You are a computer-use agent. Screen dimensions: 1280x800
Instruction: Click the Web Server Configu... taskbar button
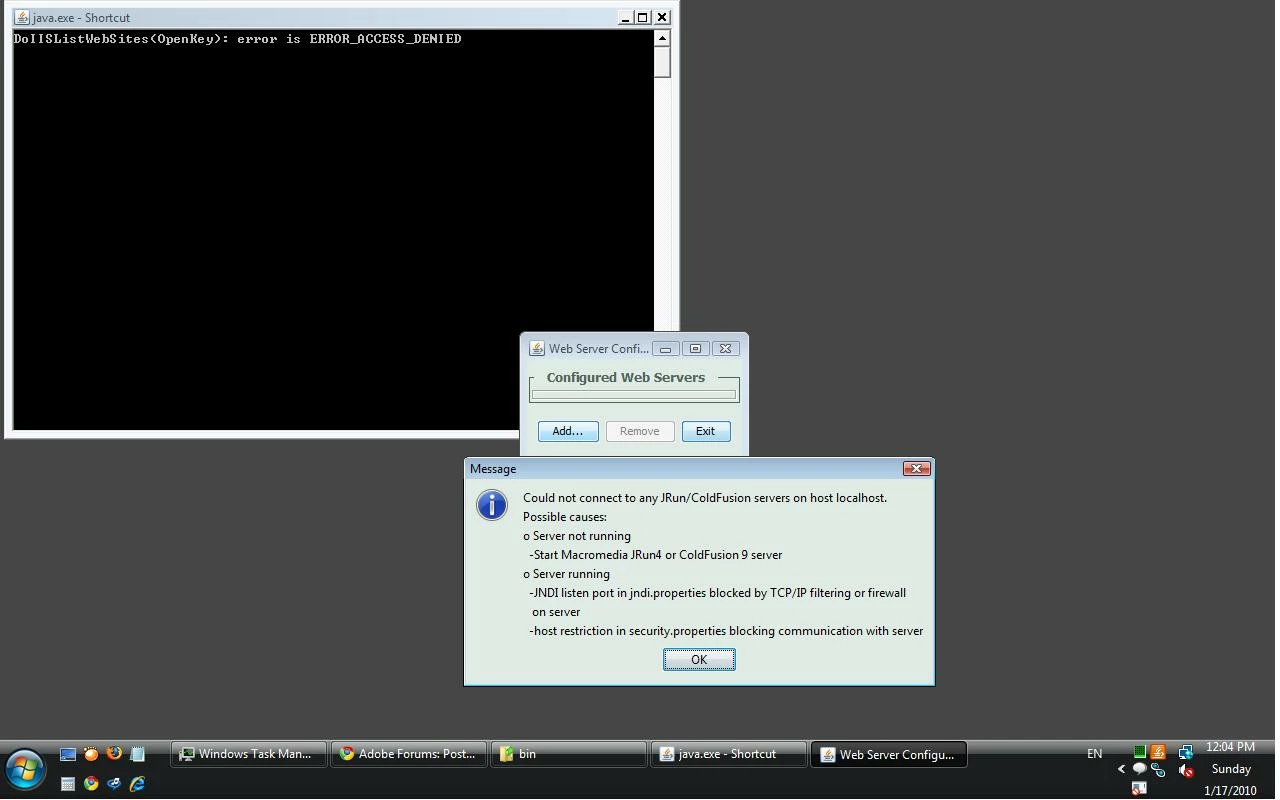click(889, 754)
